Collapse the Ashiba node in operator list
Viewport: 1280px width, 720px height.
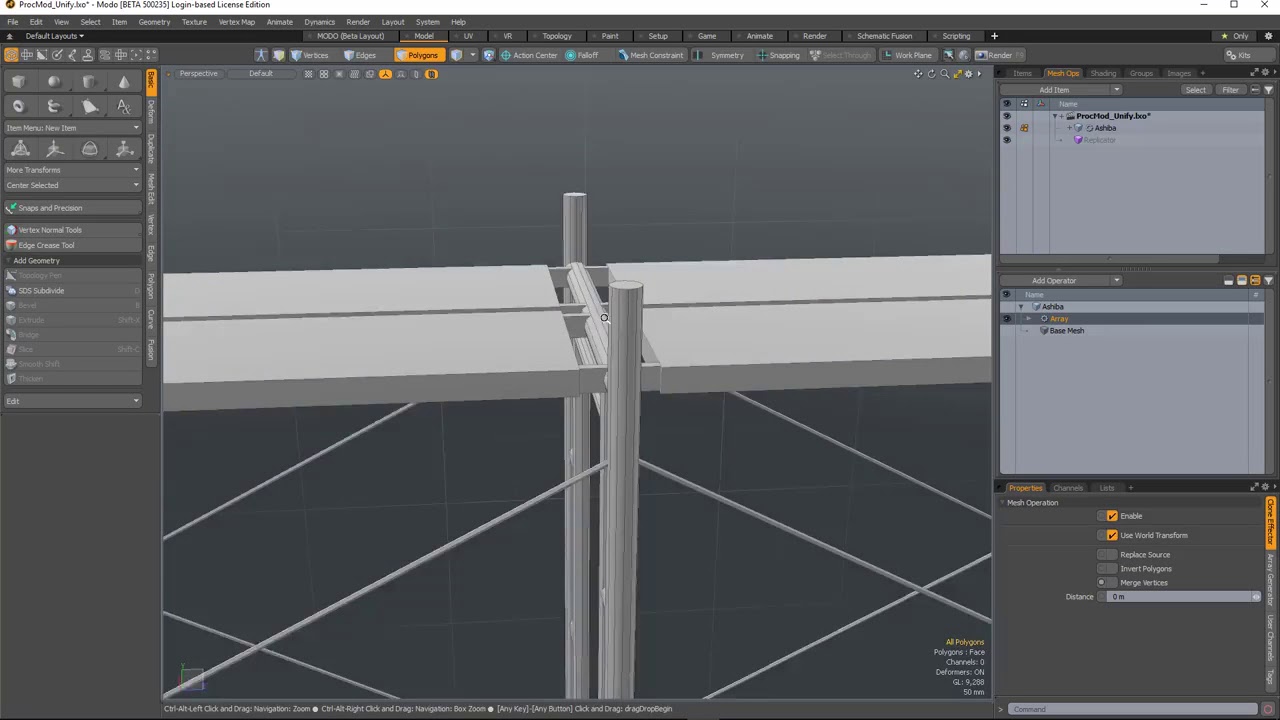pos(1021,307)
